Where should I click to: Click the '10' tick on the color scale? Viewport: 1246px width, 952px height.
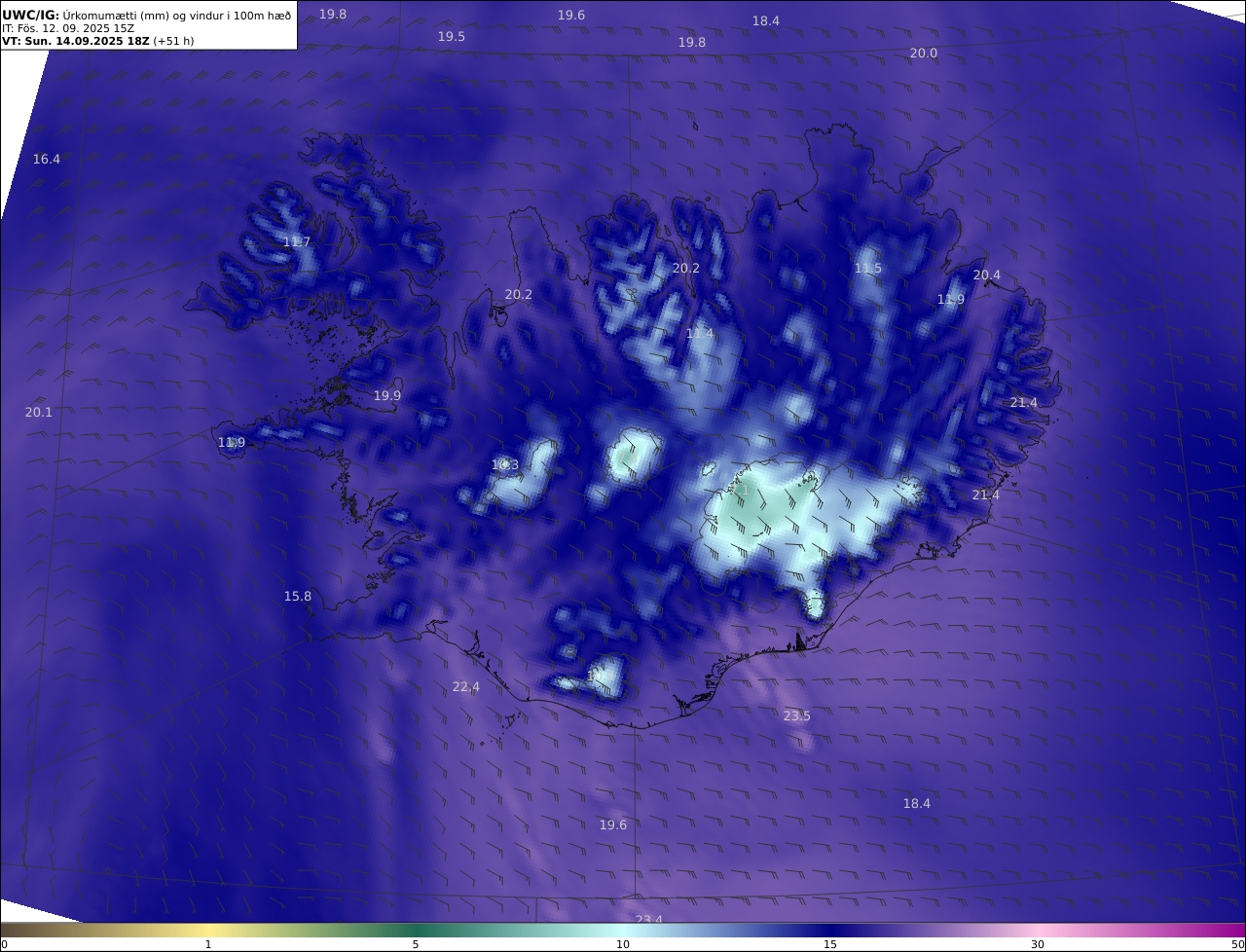(x=623, y=944)
